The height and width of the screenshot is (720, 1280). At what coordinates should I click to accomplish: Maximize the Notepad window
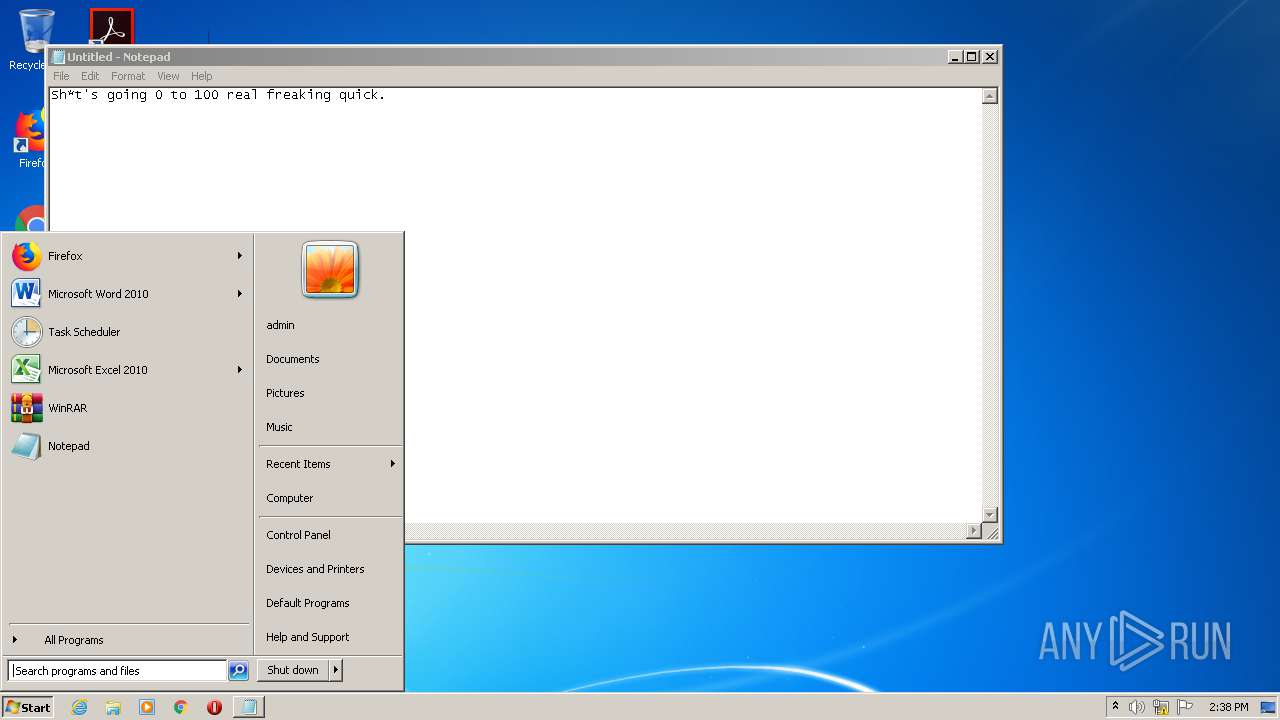tap(971, 57)
